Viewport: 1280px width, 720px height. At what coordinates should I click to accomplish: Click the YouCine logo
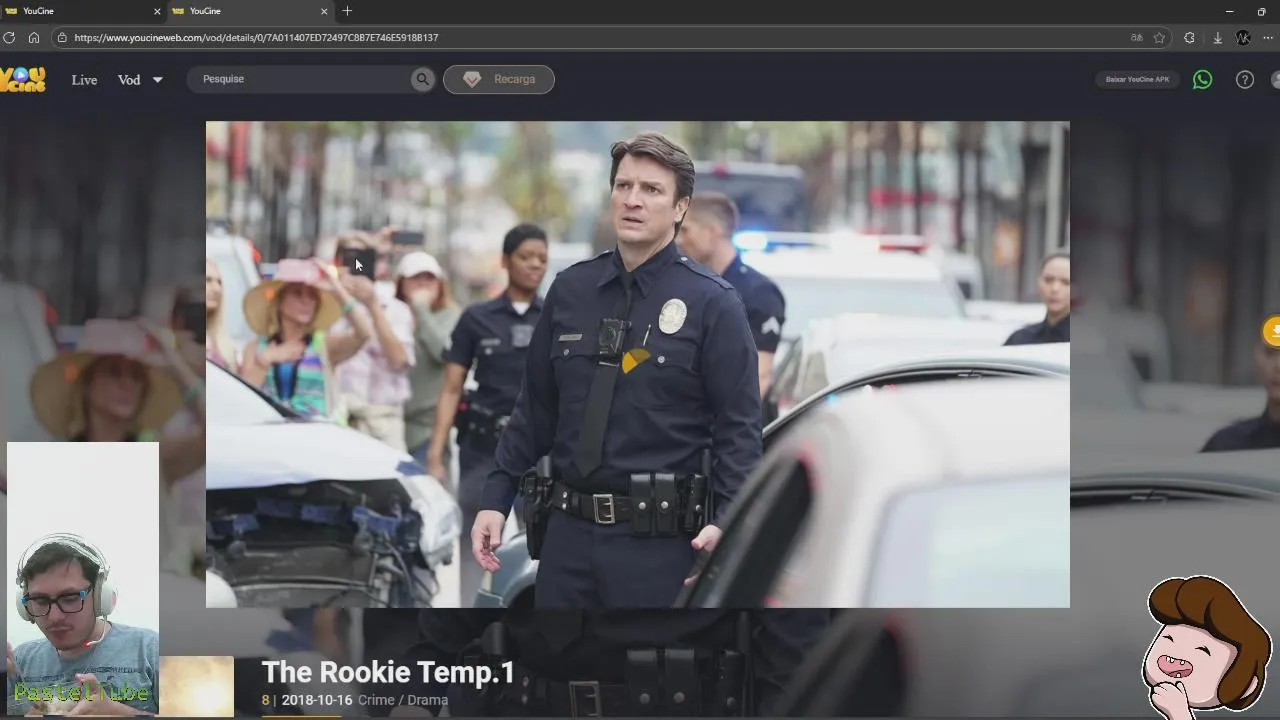22,79
